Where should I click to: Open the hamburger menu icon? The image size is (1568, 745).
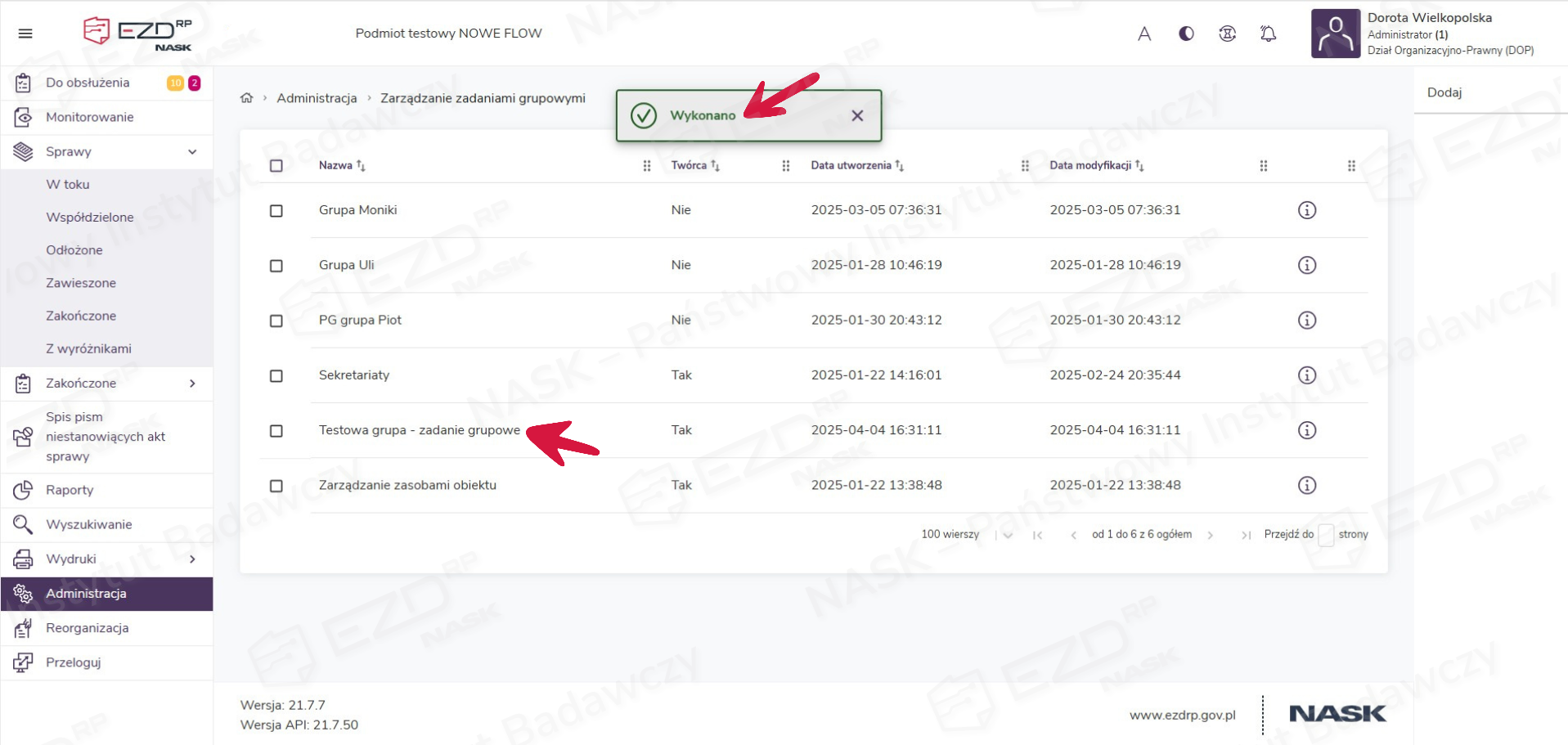25,34
